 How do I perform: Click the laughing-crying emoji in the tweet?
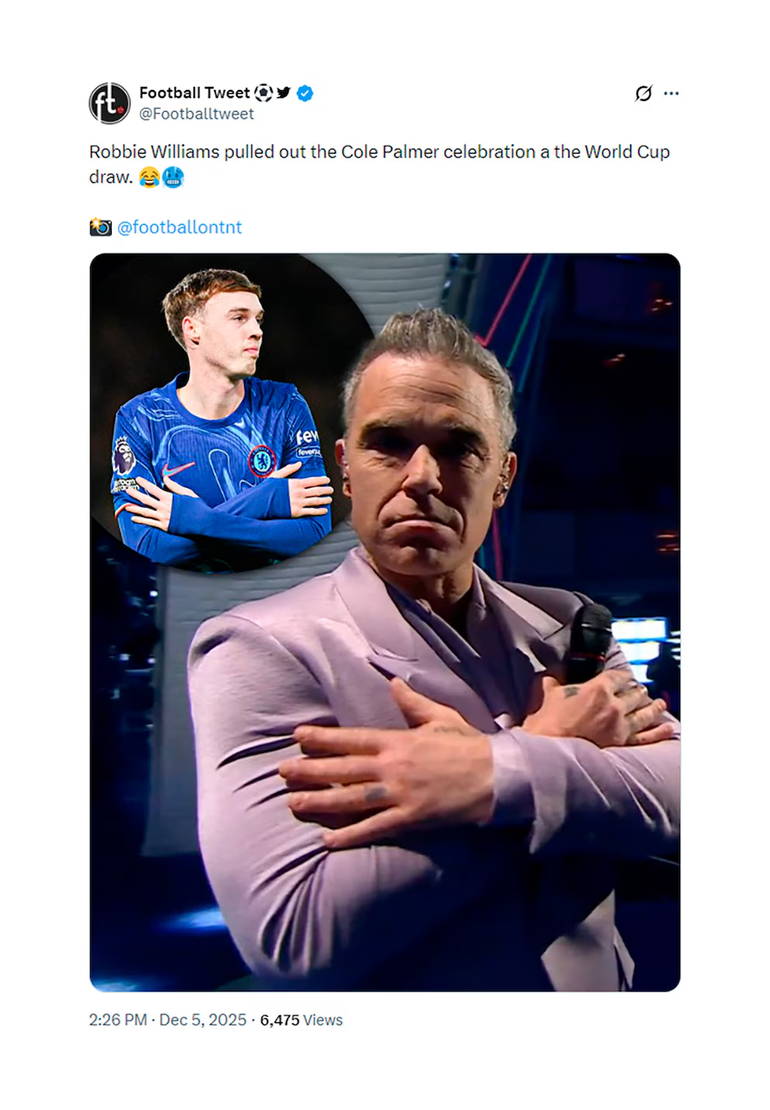click(149, 177)
